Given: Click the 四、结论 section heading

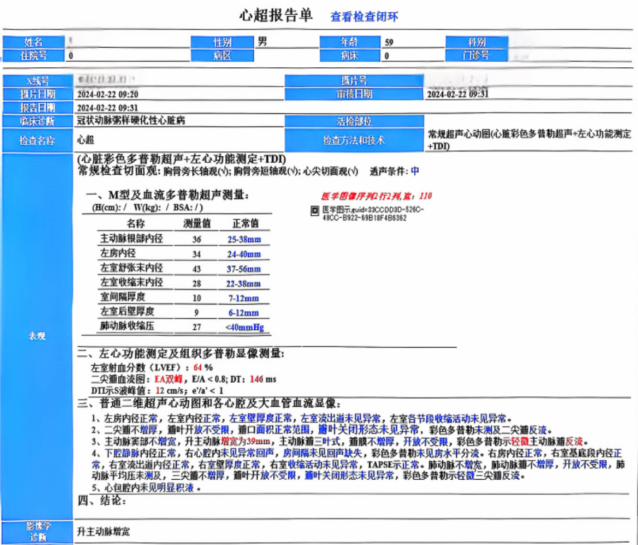Looking at the screenshot, I should tap(102, 500).
